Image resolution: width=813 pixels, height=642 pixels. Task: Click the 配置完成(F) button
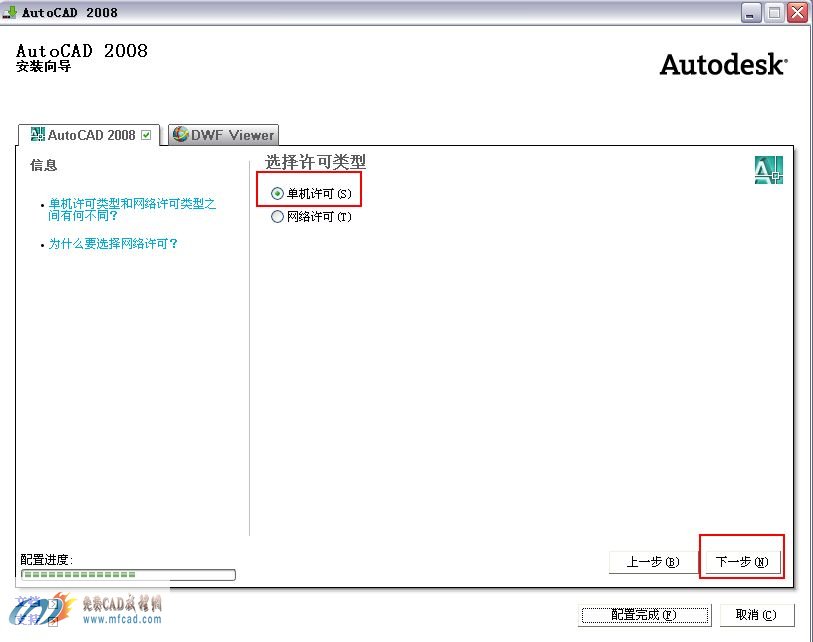click(644, 615)
